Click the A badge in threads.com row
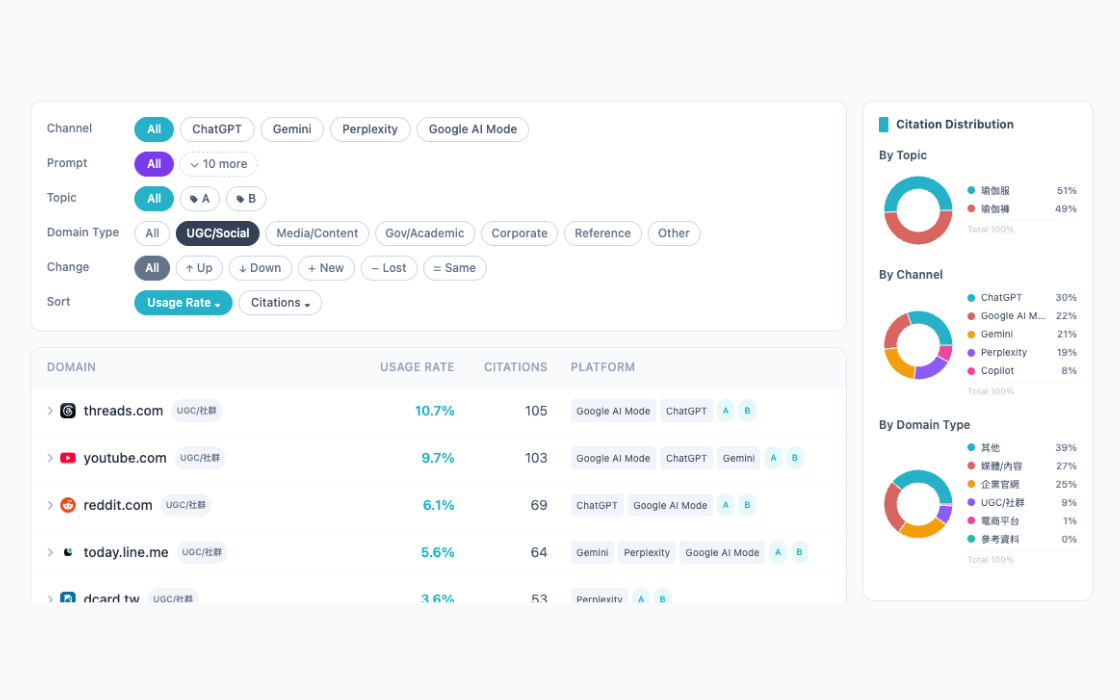The image size is (1120, 700). coord(726,411)
